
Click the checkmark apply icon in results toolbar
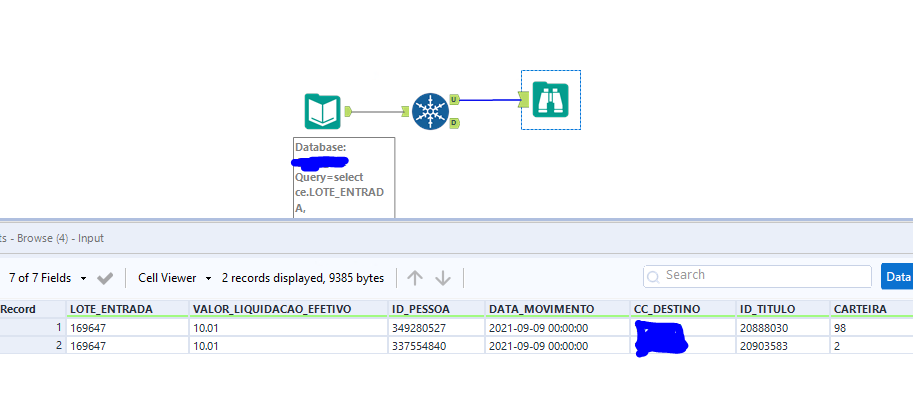coord(105,278)
